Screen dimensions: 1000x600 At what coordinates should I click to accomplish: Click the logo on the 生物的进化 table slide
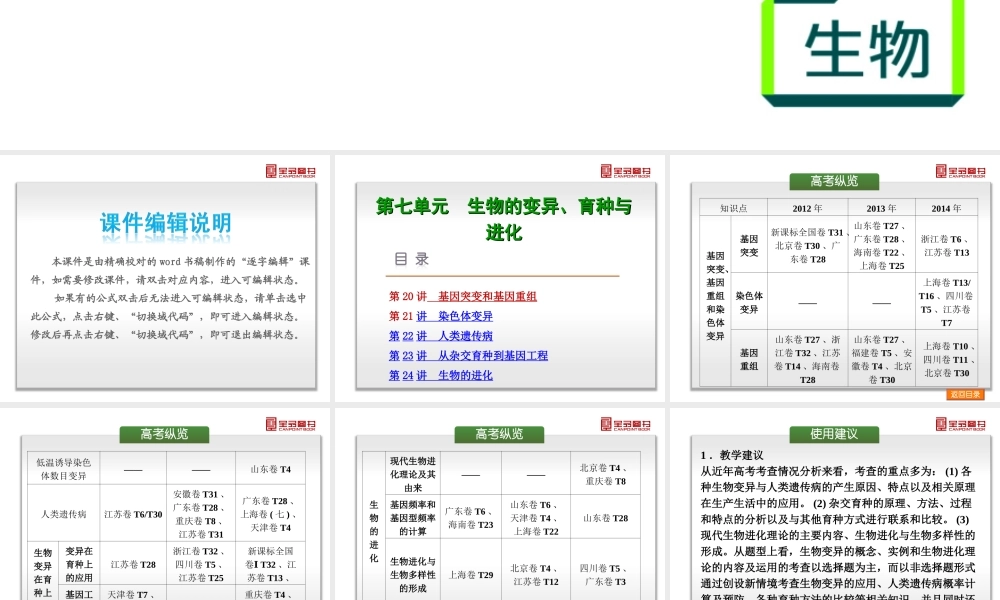point(626,424)
